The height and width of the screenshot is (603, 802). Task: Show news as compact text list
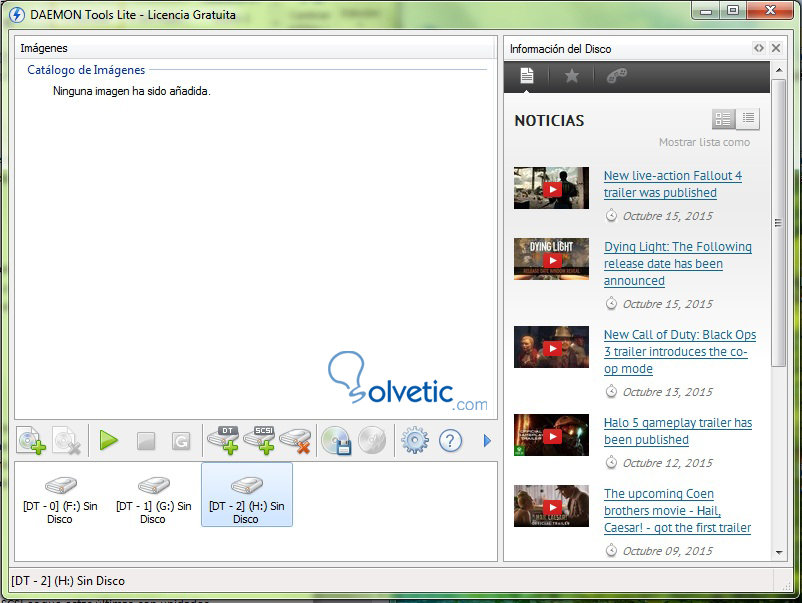748,119
